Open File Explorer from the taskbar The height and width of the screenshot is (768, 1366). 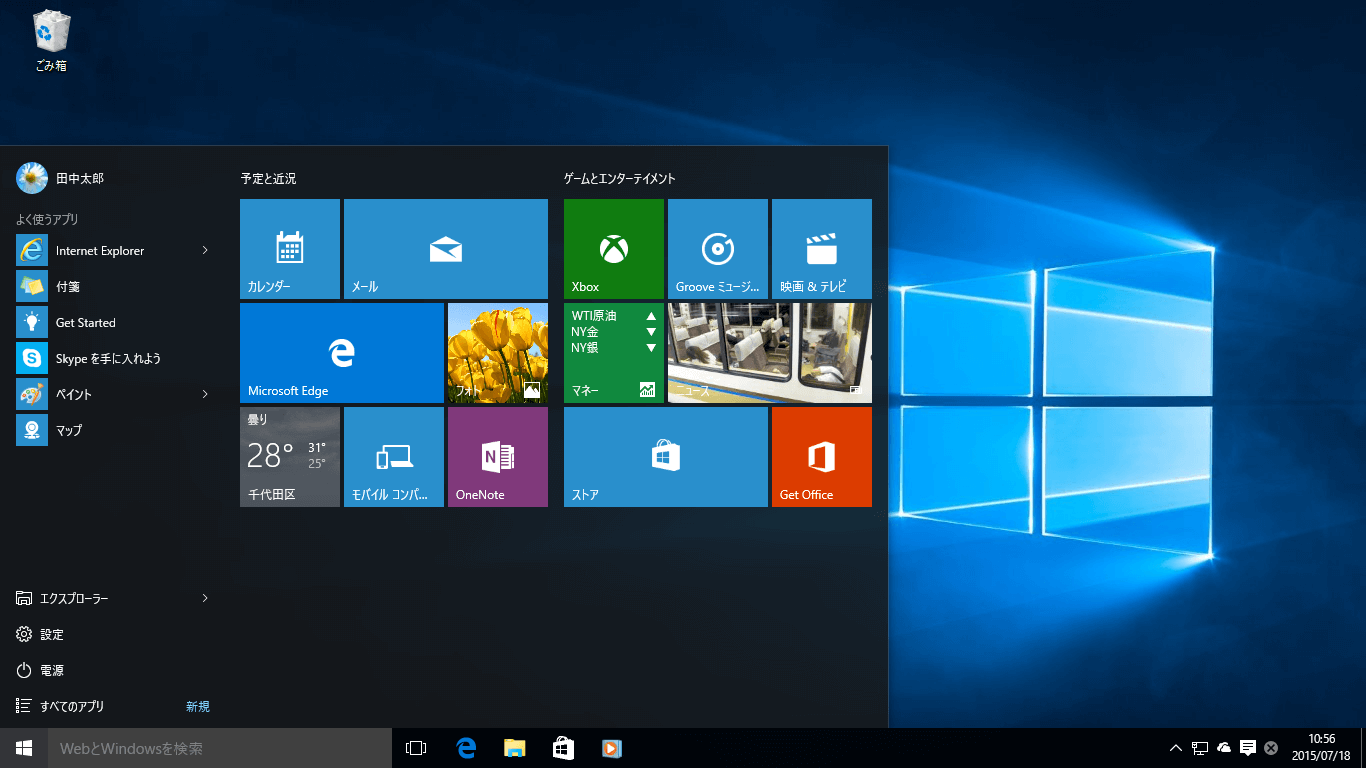(x=514, y=748)
